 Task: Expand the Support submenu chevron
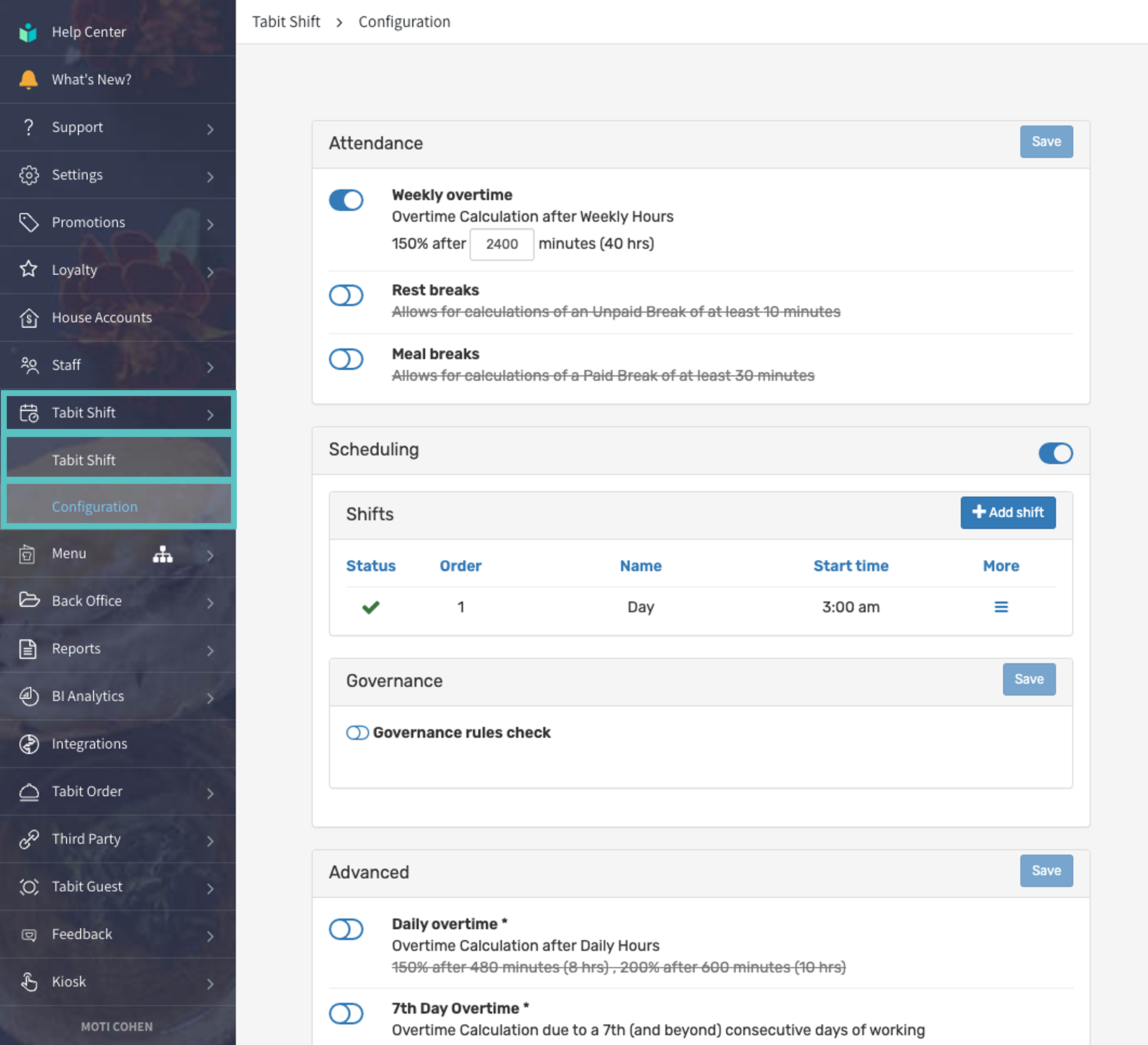[x=210, y=129]
